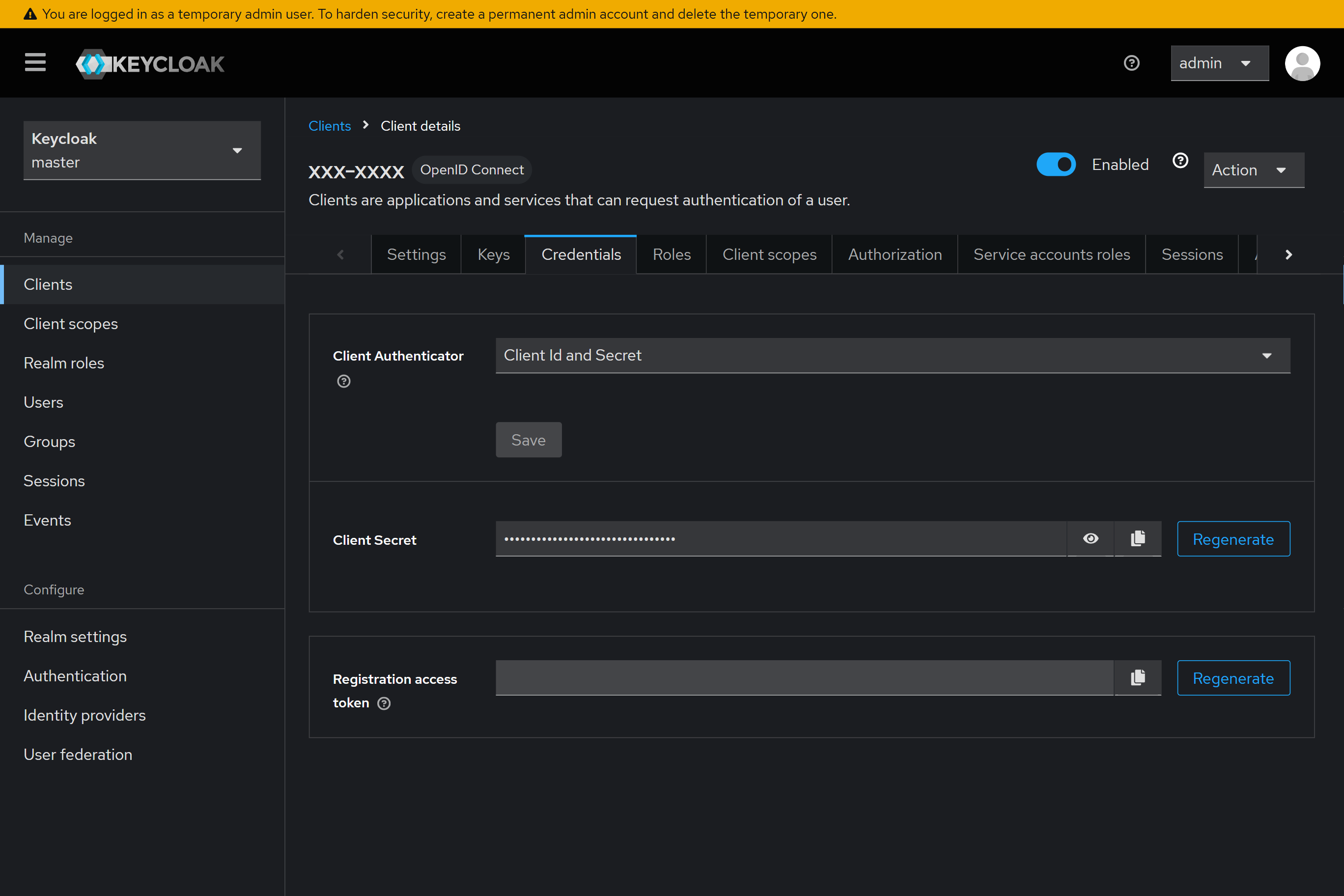The image size is (1344, 896).
Task: Open the Action dropdown menu
Action: 1254,169
